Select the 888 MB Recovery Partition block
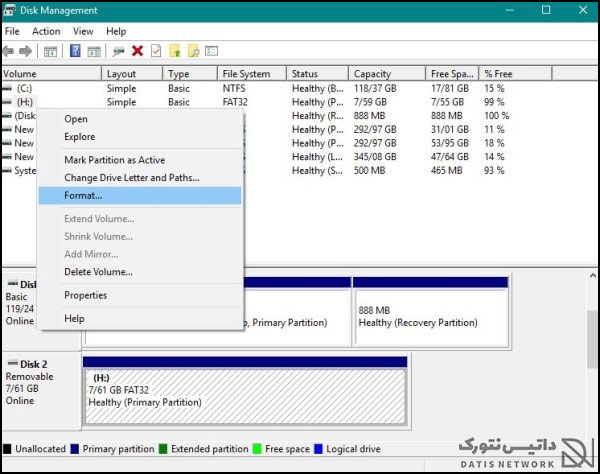The image size is (600, 474). [x=431, y=312]
